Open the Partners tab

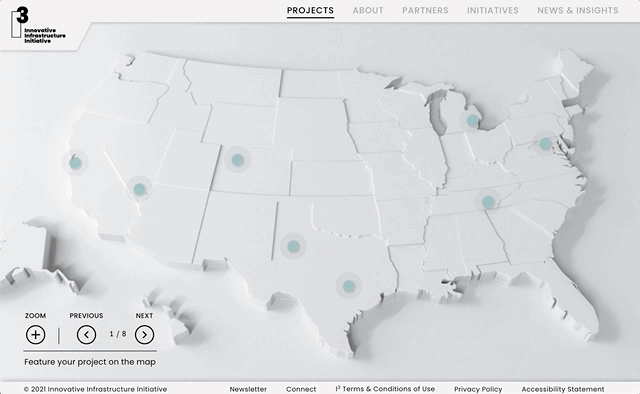[425, 11]
